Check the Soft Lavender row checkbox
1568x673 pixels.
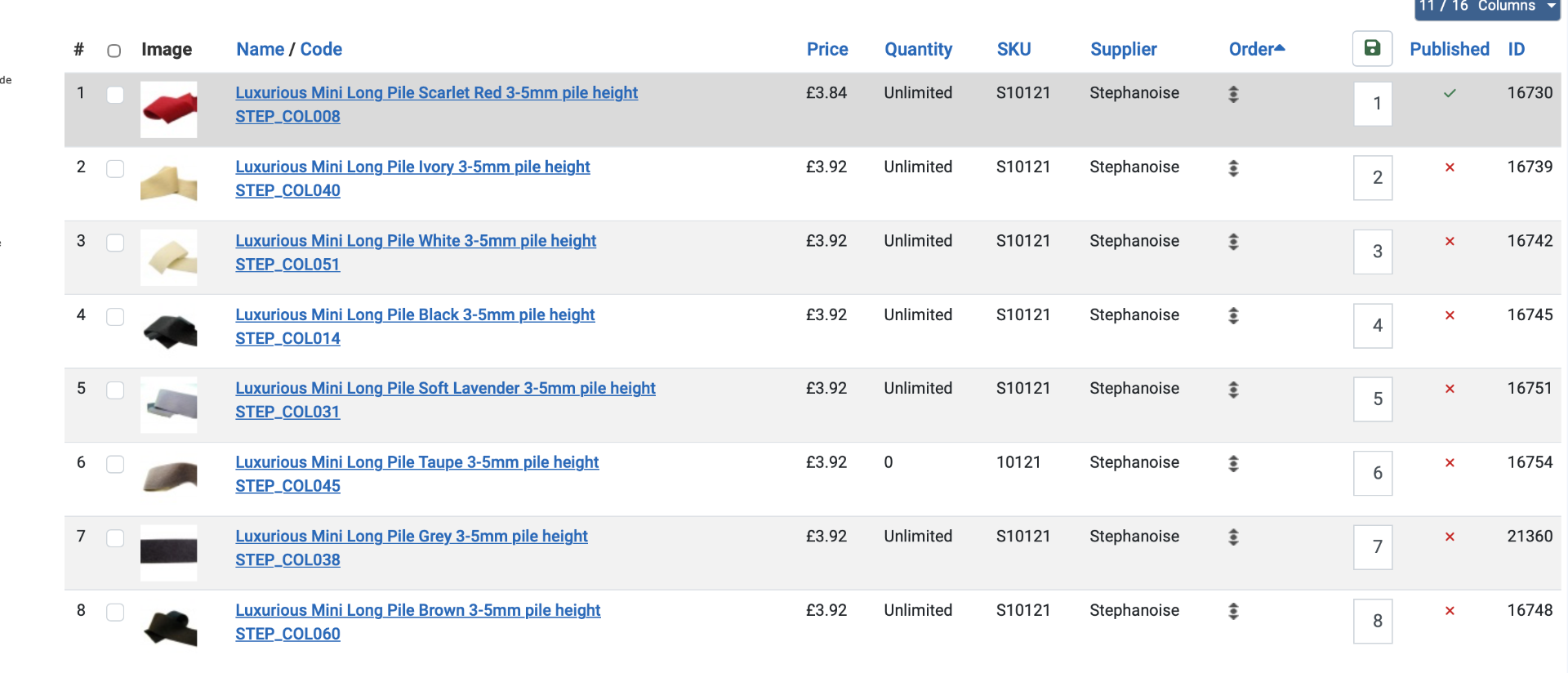115,390
